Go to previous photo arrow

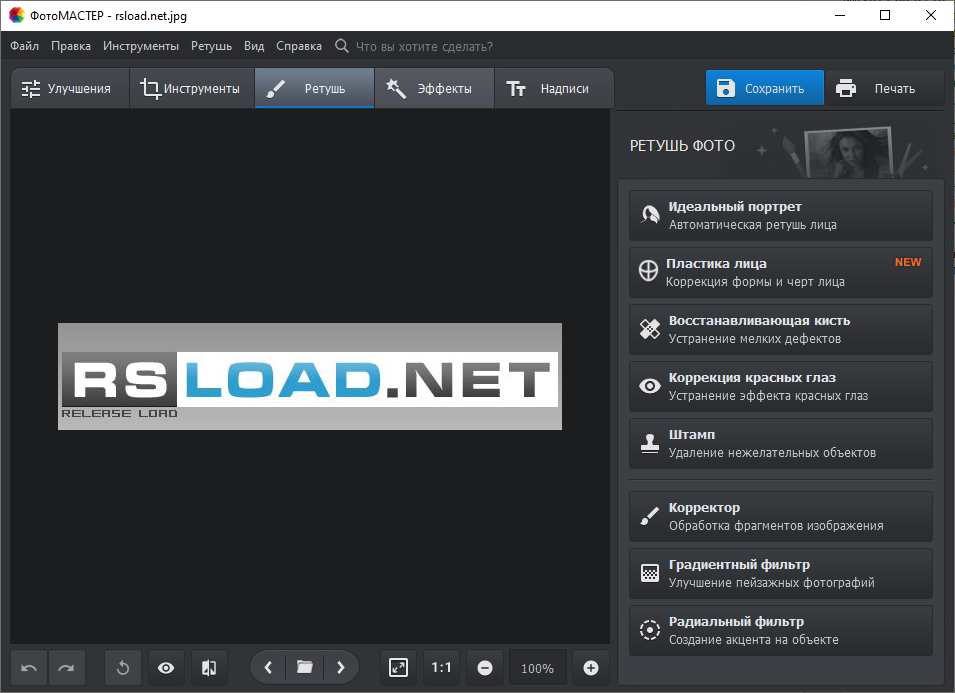point(268,668)
